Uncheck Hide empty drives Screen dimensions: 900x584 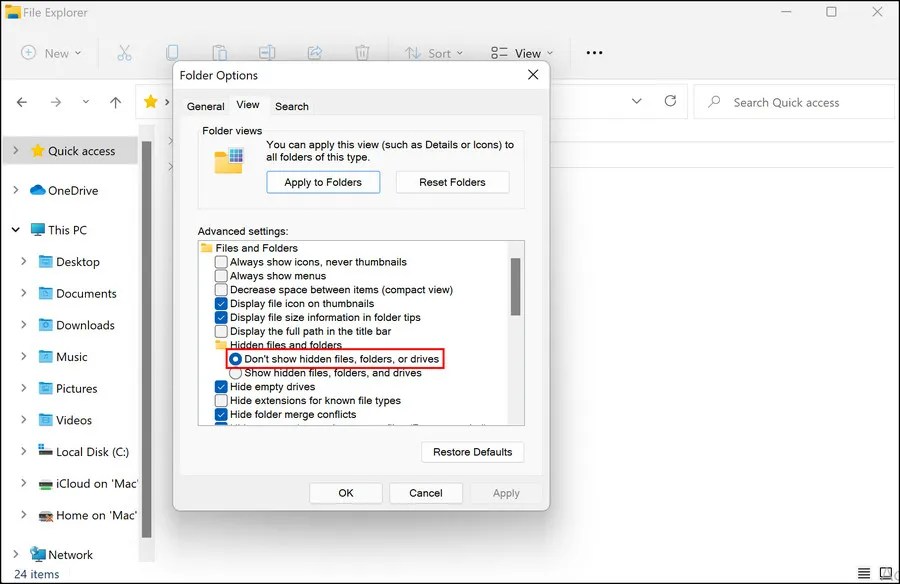coord(220,386)
